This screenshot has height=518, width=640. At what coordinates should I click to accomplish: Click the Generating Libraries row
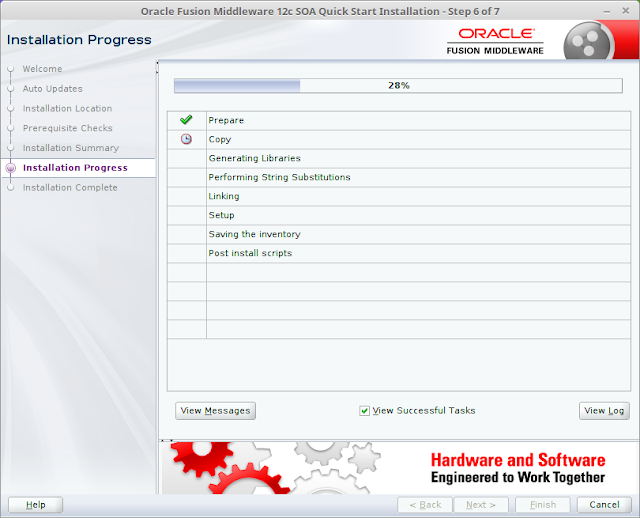click(399, 158)
